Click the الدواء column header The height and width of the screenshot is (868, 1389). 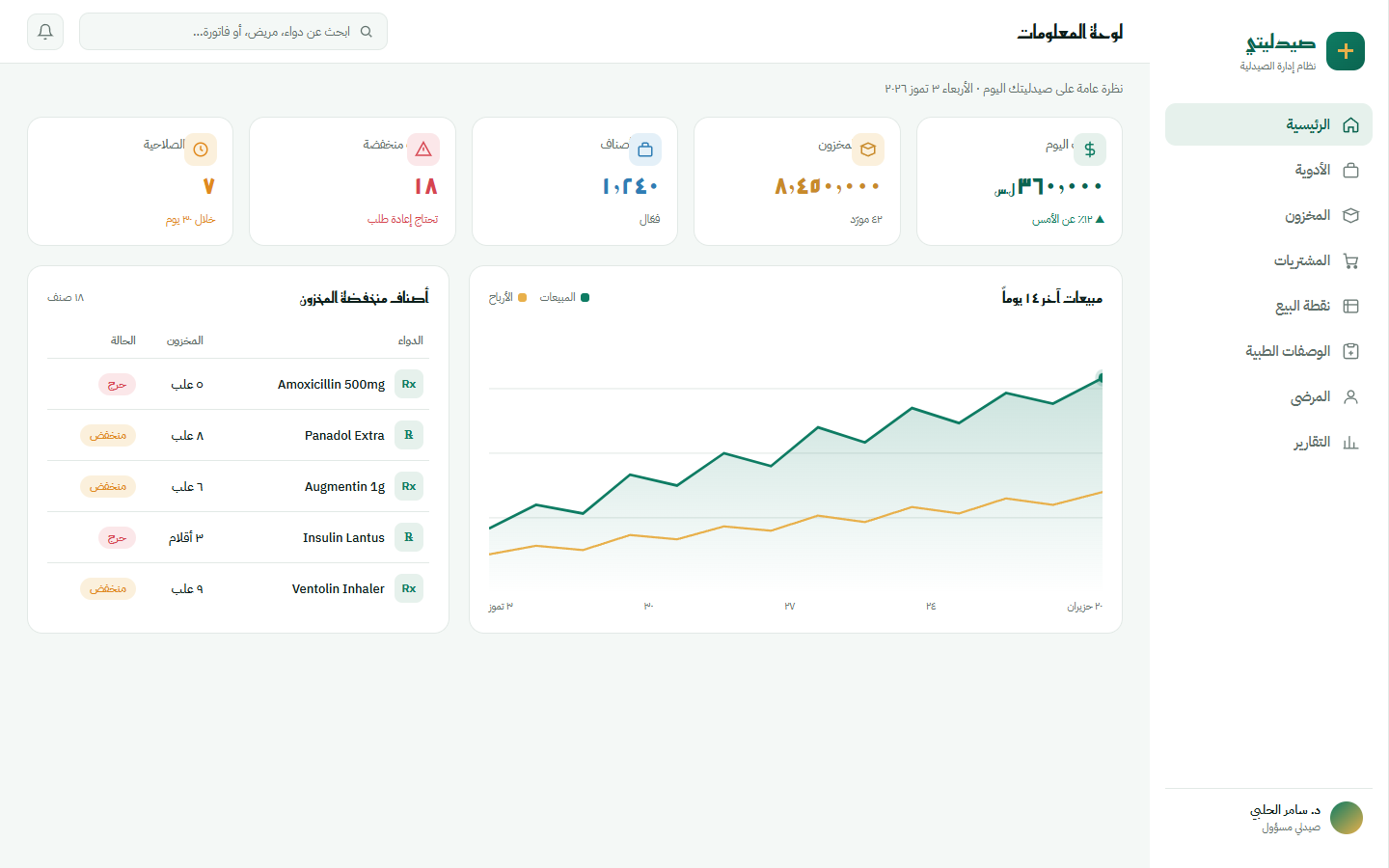tap(411, 340)
